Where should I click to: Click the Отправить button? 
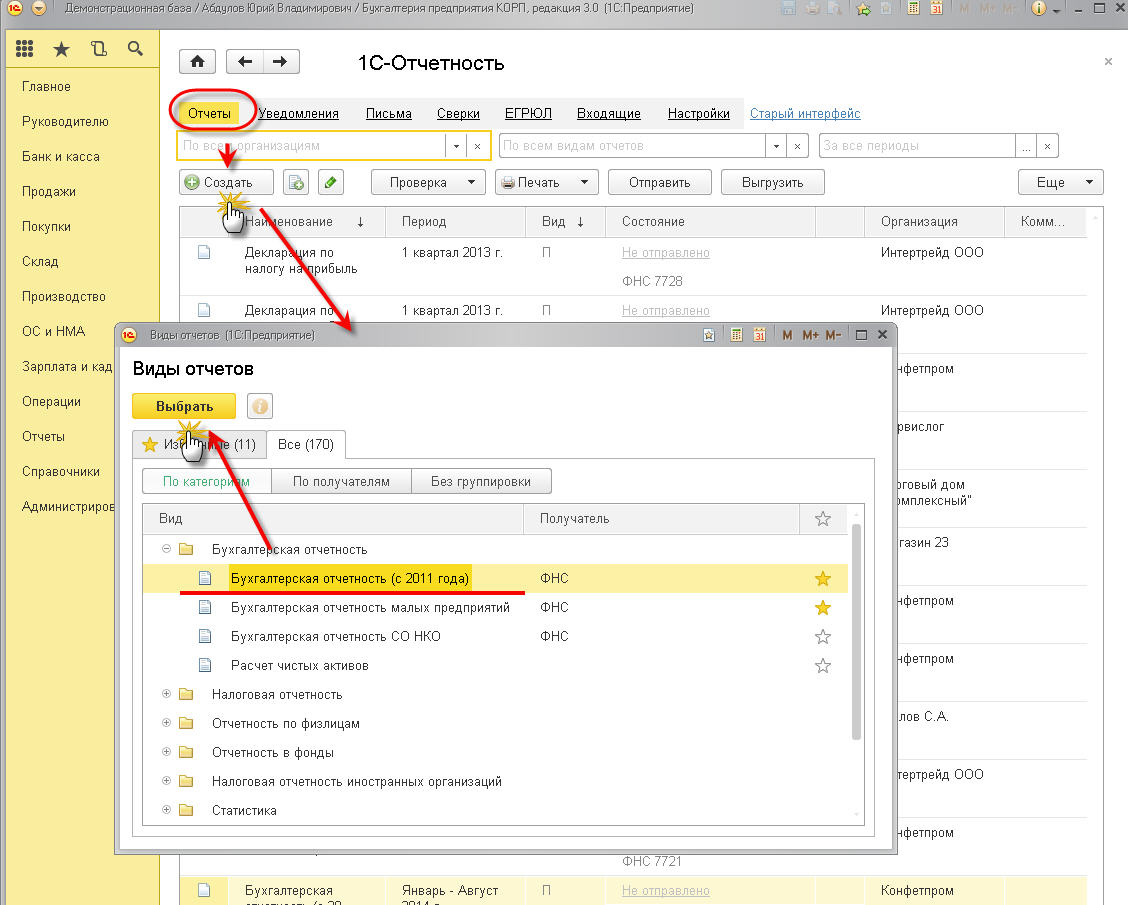click(x=660, y=183)
